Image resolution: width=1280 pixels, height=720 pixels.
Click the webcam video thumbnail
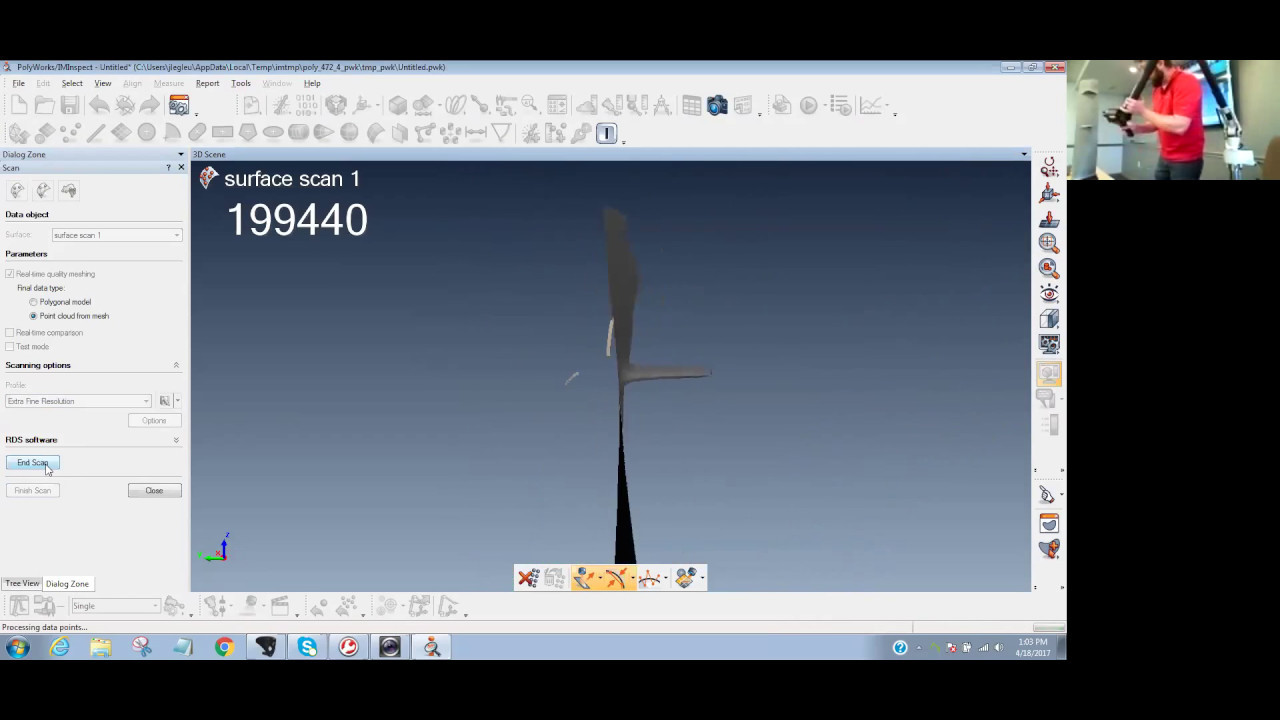(x=1173, y=120)
